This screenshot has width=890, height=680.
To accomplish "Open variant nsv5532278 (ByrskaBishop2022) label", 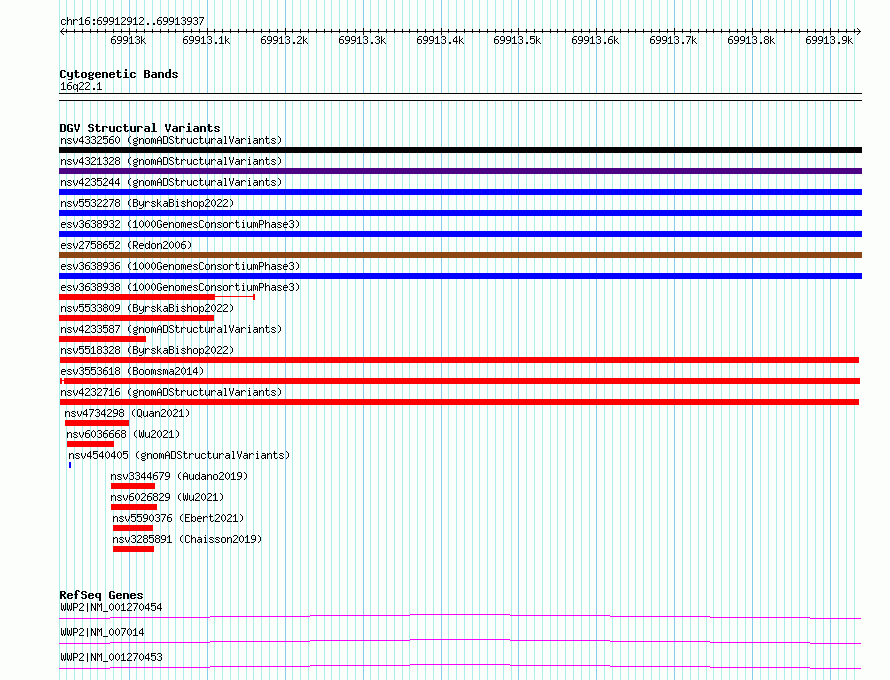I will [147, 203].
